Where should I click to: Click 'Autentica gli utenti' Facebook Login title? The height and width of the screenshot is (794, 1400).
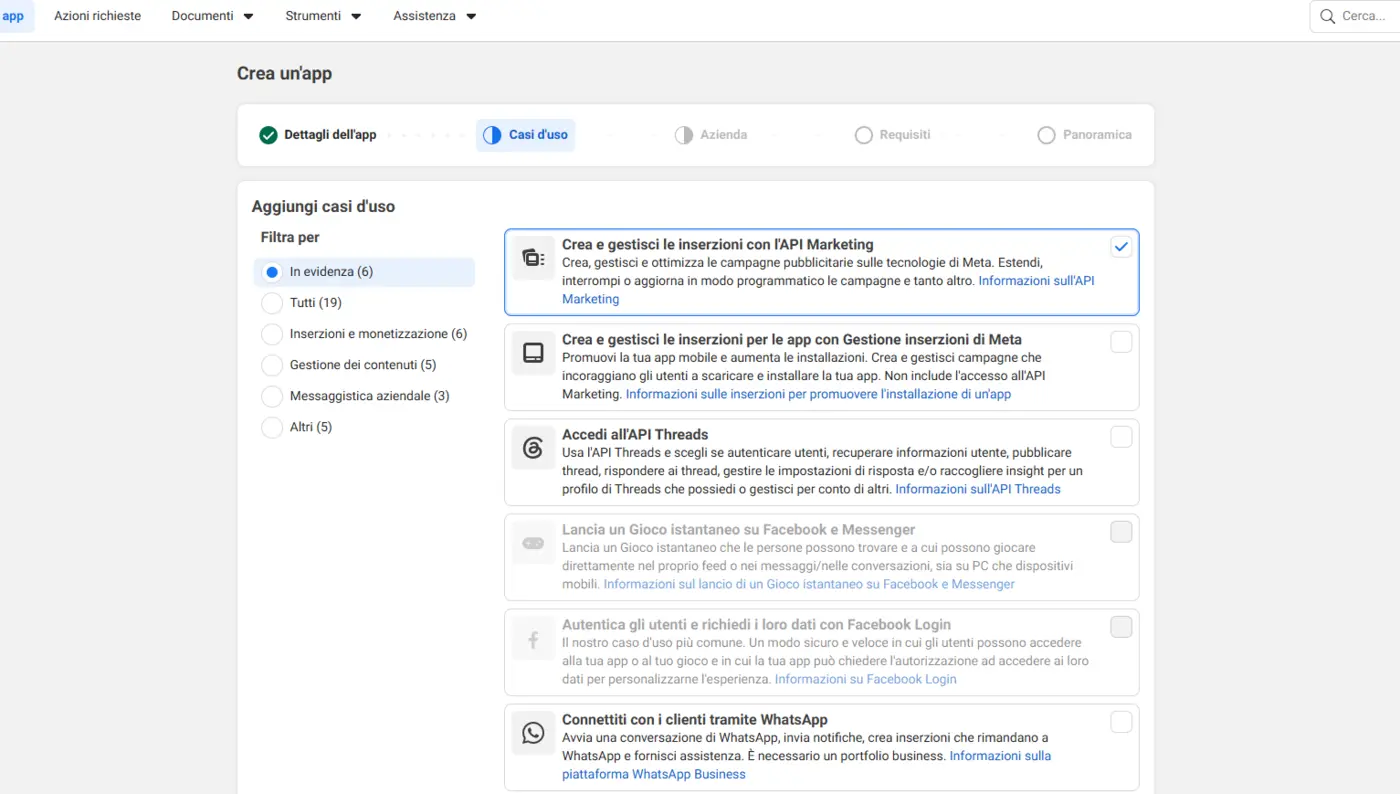[756, 624]
